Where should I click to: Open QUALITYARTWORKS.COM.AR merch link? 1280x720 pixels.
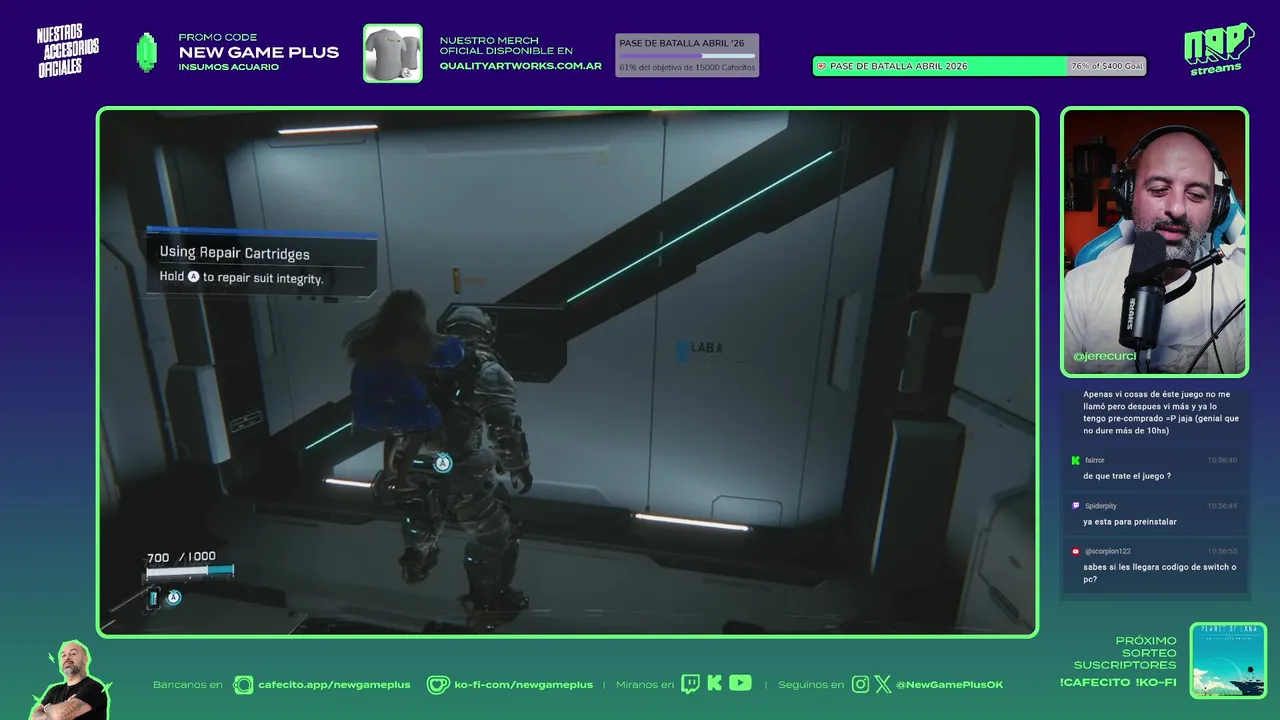(x=520, y=66)
